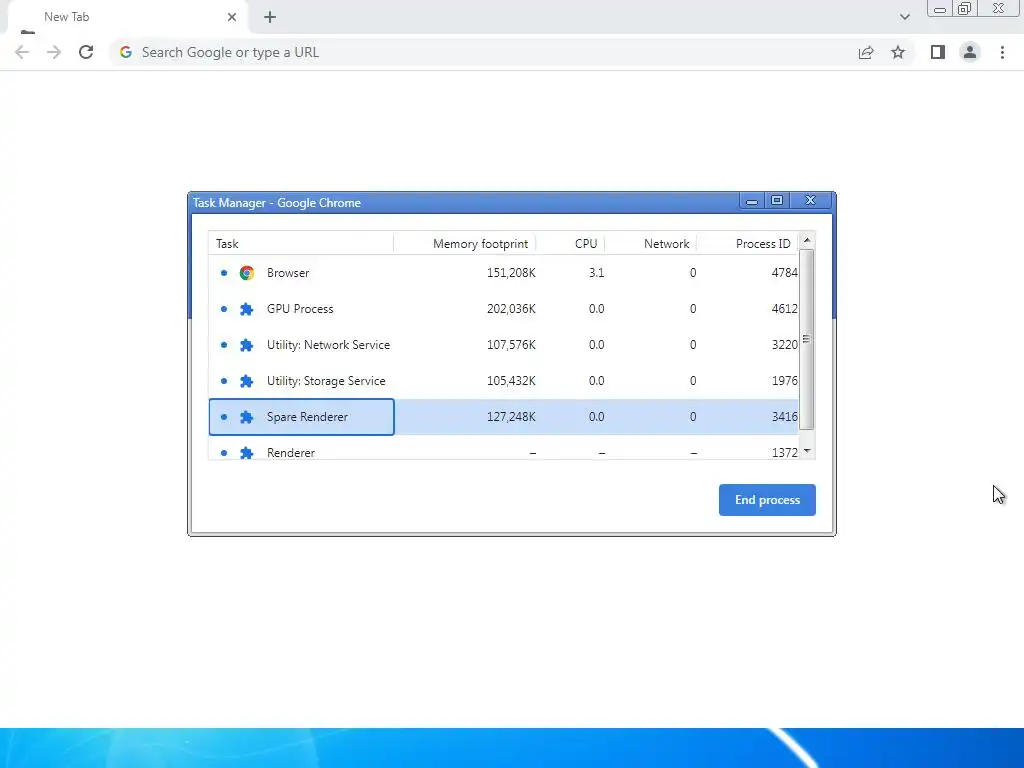This screenshot has width=1024, height=768.
Task: Click the task list scrollbar thumb
Action: 807,339
